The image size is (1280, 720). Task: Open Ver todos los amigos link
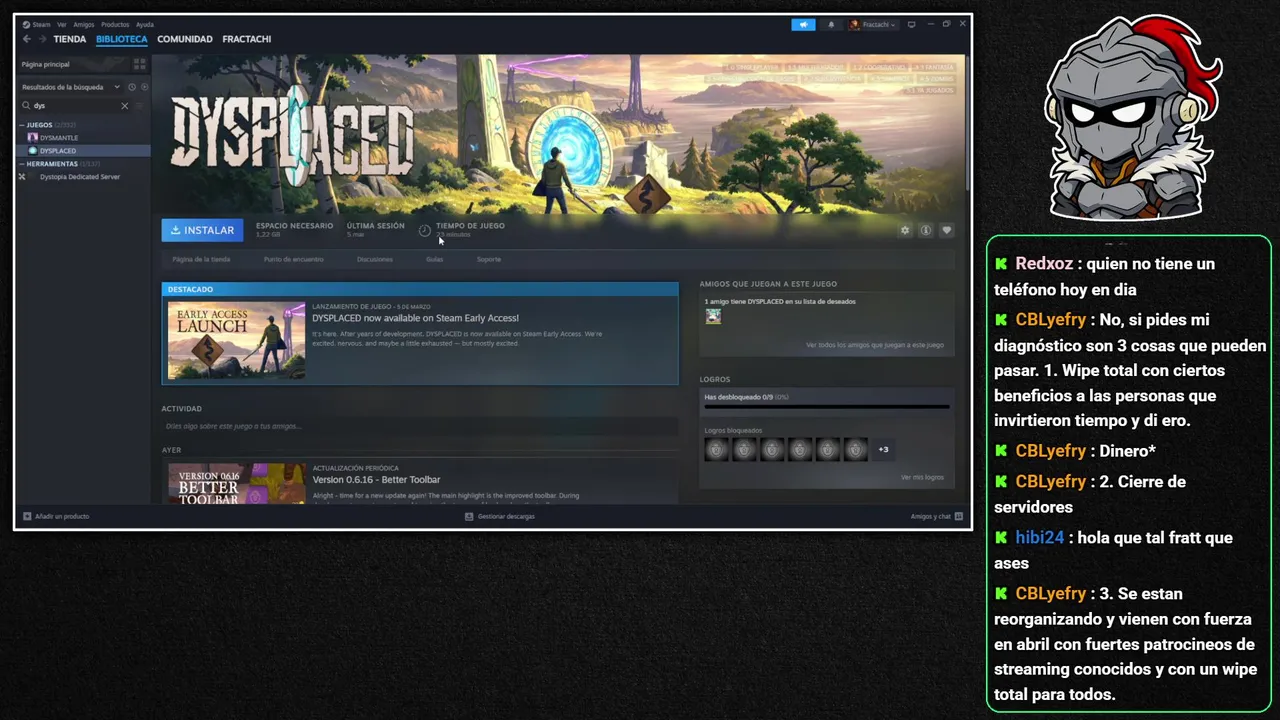pos(875,345)
